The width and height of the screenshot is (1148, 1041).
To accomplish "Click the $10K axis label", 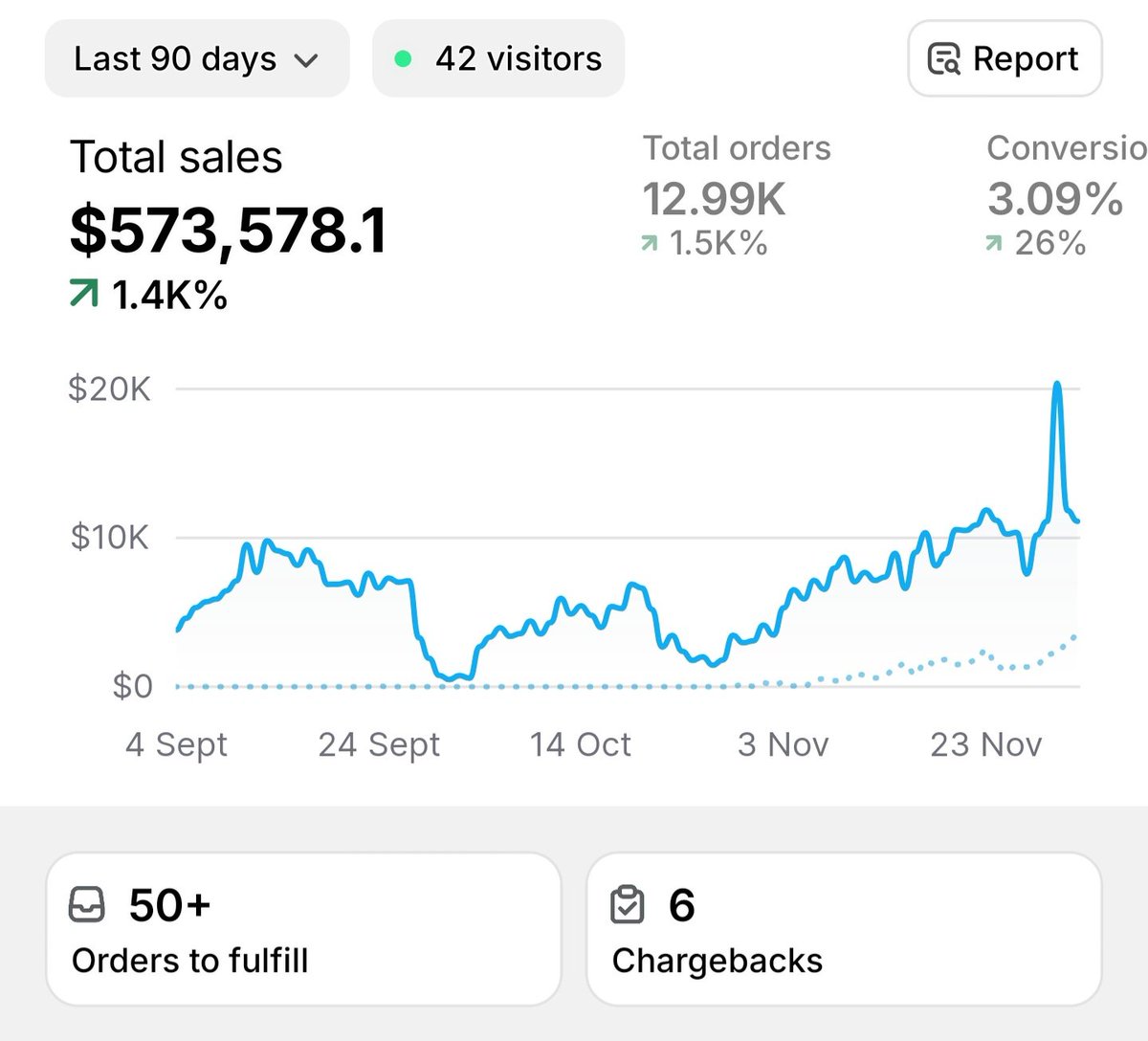I will [110, 538].
